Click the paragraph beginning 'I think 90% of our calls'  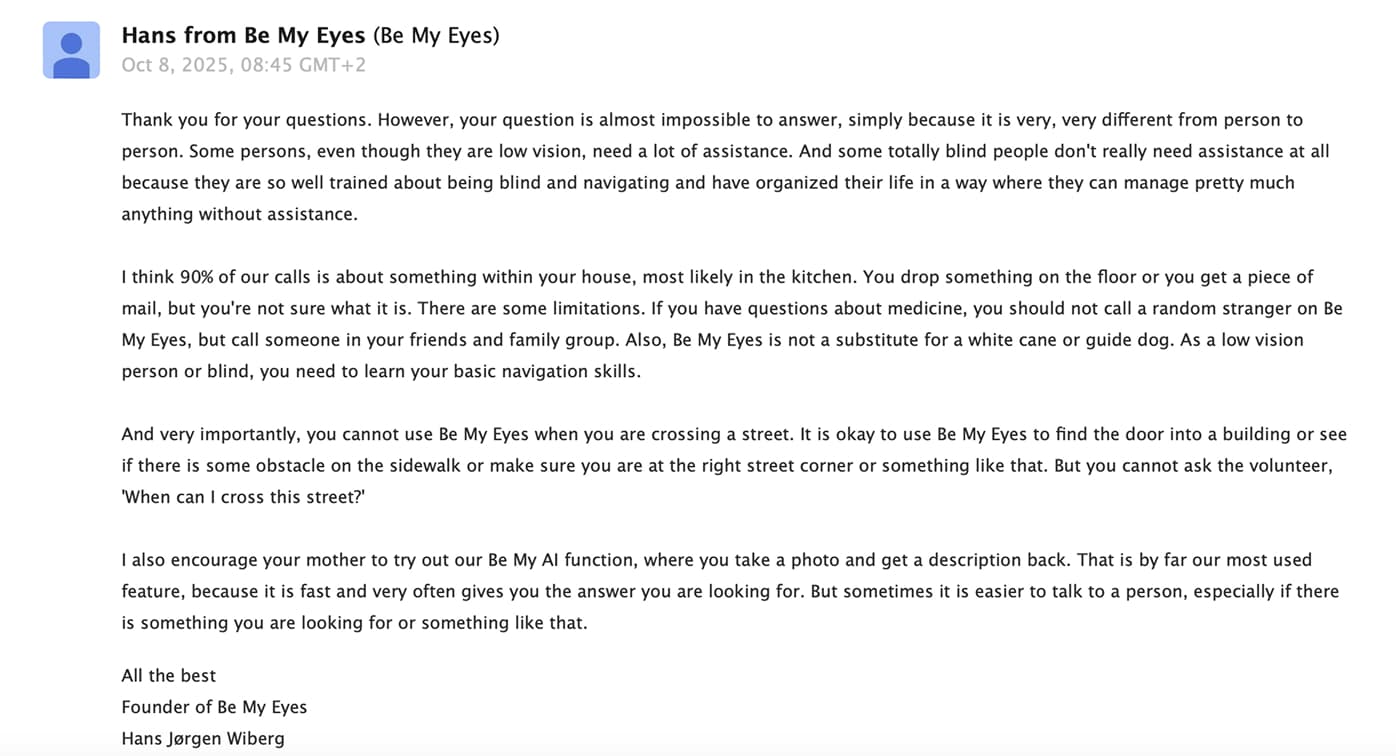coord(732,324)
